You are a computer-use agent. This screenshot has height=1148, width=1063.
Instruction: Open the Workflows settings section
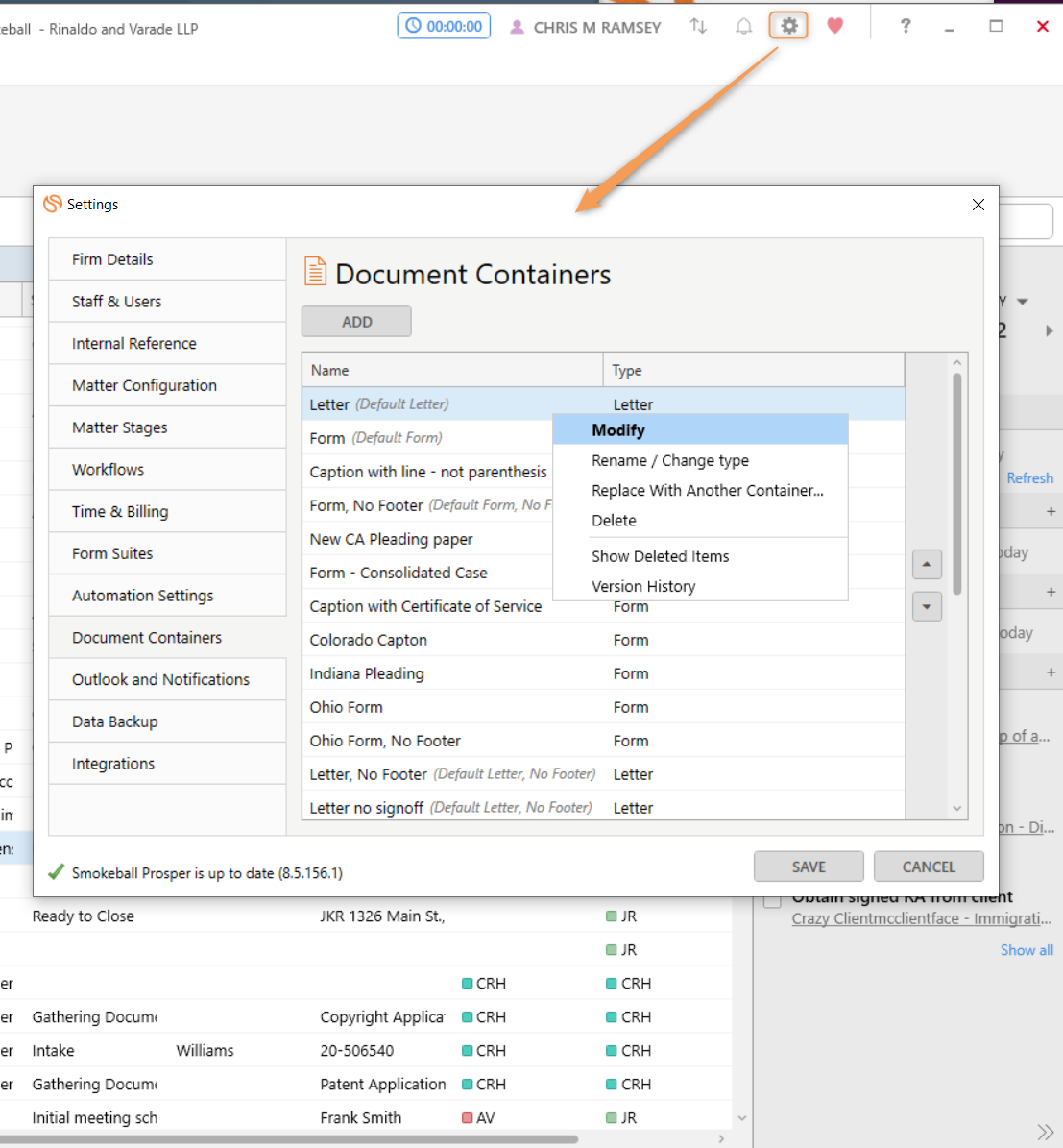click(x=167, y=470)
